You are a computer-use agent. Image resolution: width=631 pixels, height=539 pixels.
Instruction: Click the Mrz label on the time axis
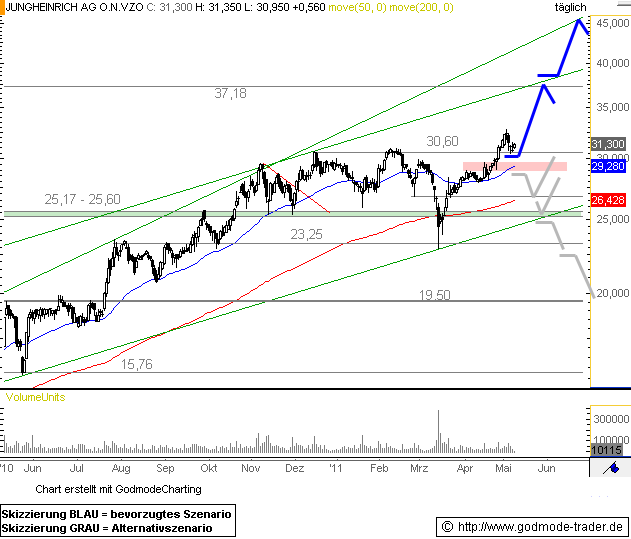pyautogui.click(x=419, y=469)
